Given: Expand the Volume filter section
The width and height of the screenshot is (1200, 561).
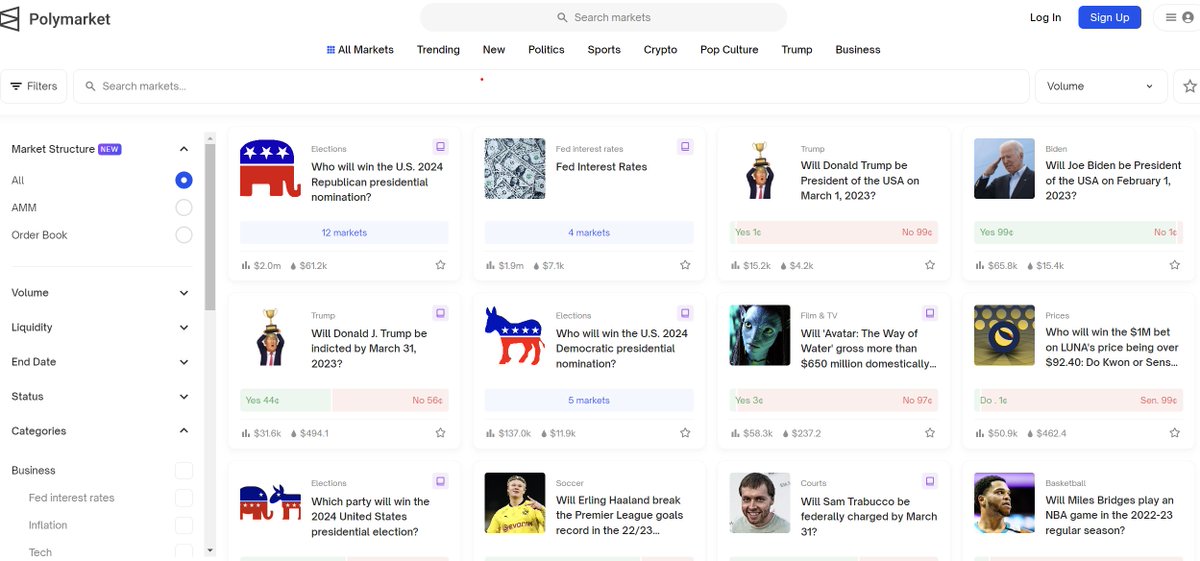Looking at the screenshot, I should [x=183, y=293].
